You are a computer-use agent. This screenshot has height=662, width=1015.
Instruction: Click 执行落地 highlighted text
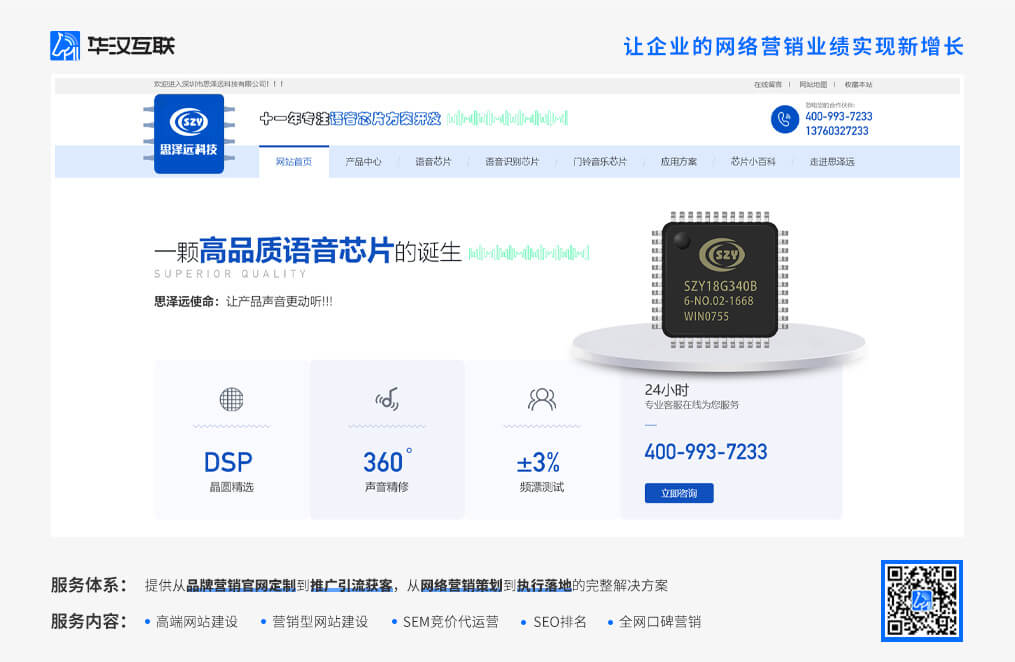pos(544,586)
